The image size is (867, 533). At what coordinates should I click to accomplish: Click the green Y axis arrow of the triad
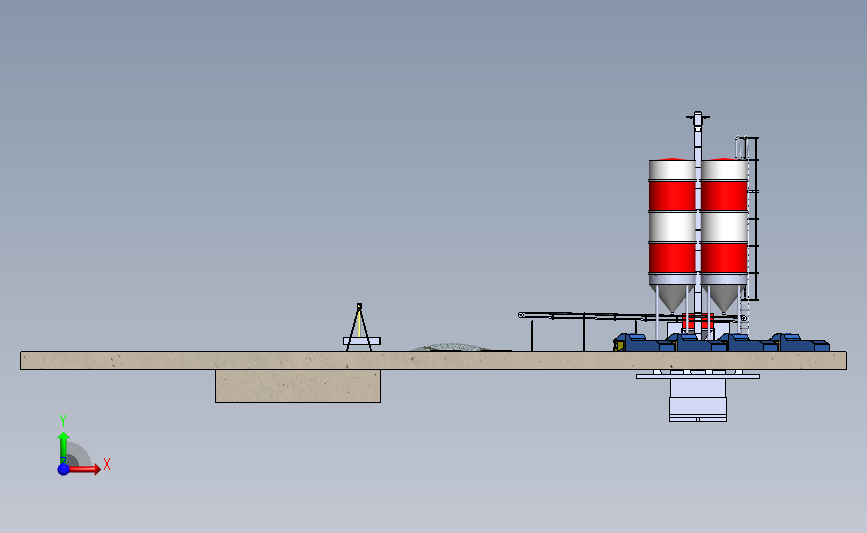point(64,447)
